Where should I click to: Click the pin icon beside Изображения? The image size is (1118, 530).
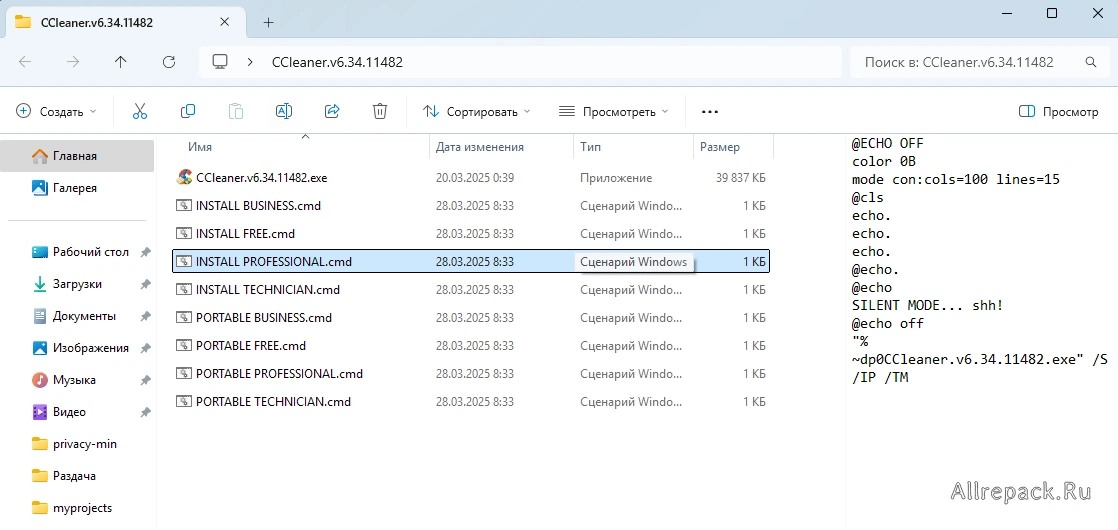(x=145, y=348)
